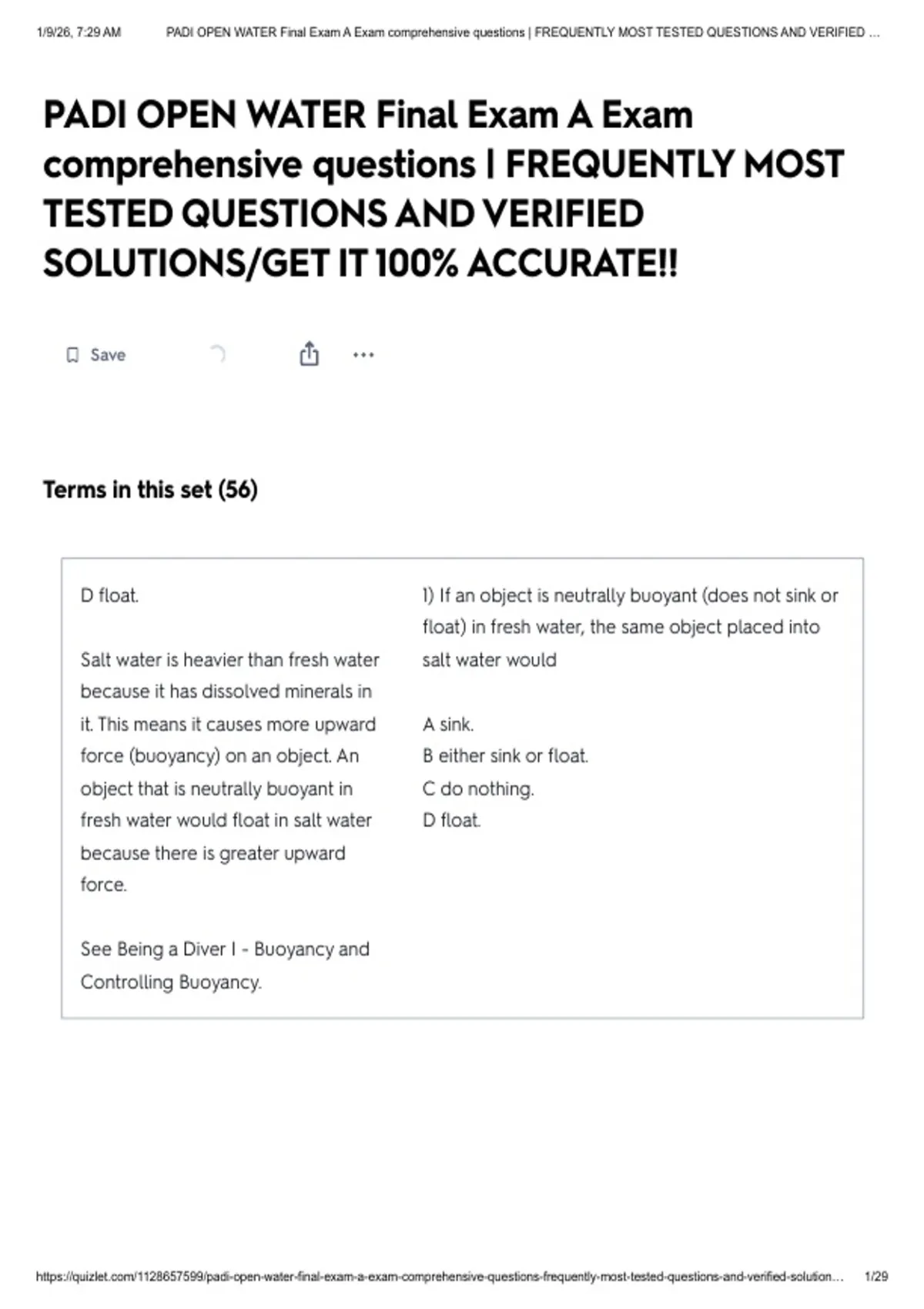Click the 'Salt water is heavier' explanation paragraph
The width and height of the screenshot is (924, 1309).
tap(229, 772)
